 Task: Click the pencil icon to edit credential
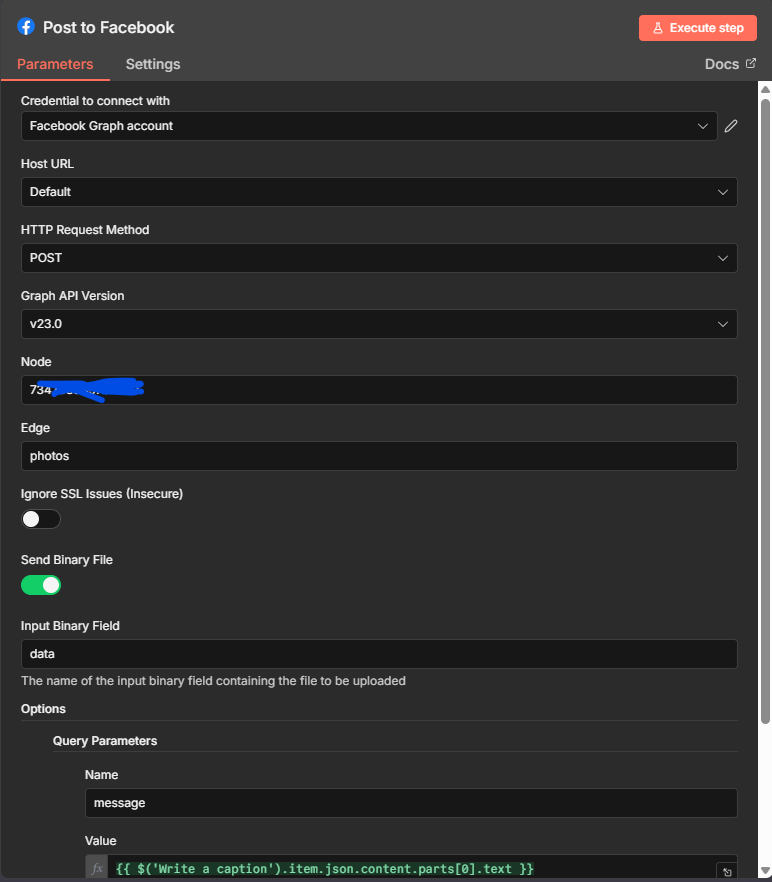731,126
